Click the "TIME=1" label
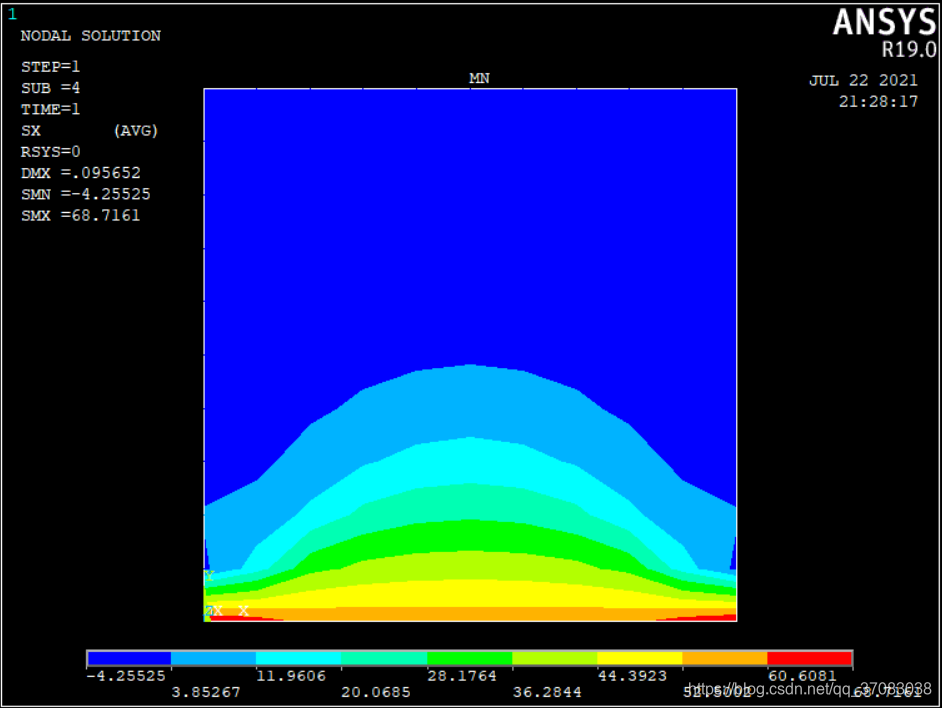 [x=50, y=109]
